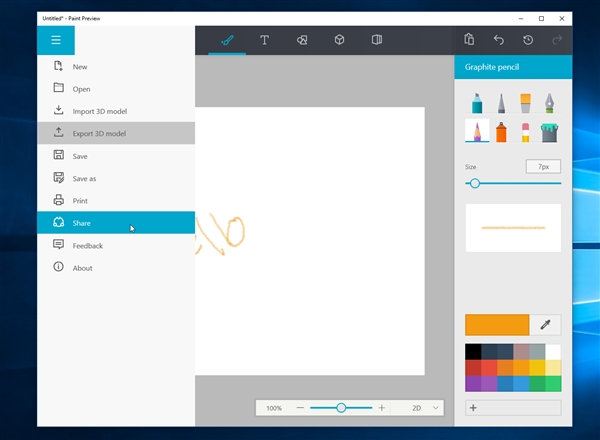The width and height of the screenshot is (600, 440).
Task: Select the Text tool in top toolbar
Action: pos(264,40)
